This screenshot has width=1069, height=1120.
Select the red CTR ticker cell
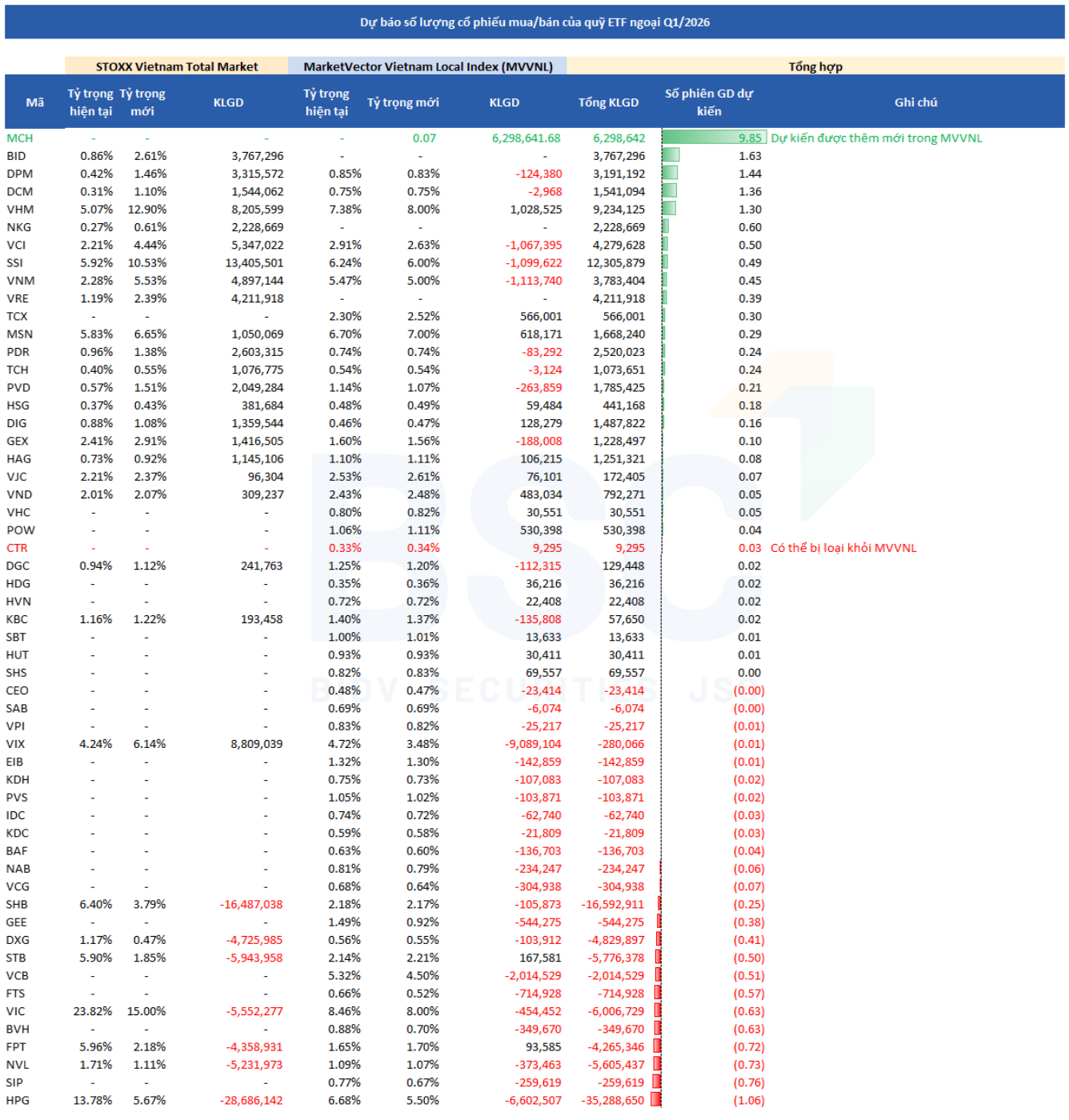pyautogui.click(x=18, y=548)
